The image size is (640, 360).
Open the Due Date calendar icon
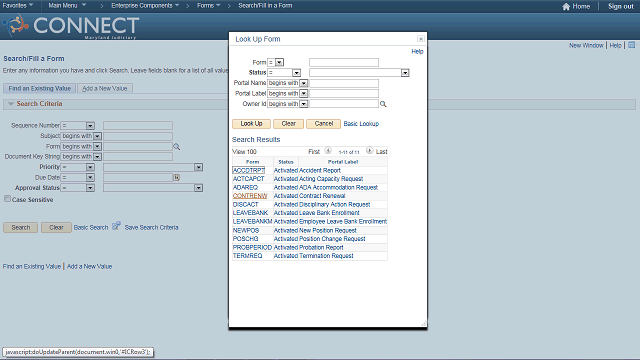click(176, 177)
